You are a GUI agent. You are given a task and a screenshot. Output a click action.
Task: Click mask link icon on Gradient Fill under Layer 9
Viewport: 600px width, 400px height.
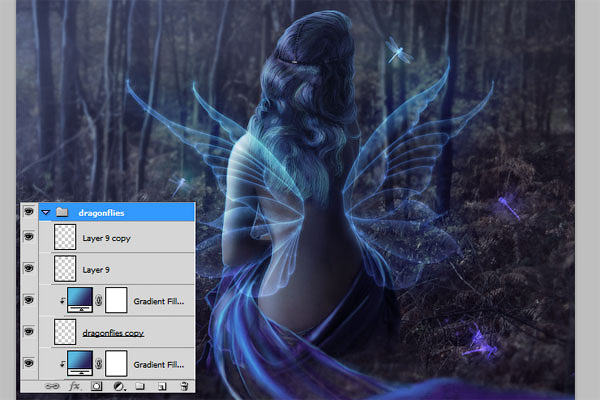[98, 300]
